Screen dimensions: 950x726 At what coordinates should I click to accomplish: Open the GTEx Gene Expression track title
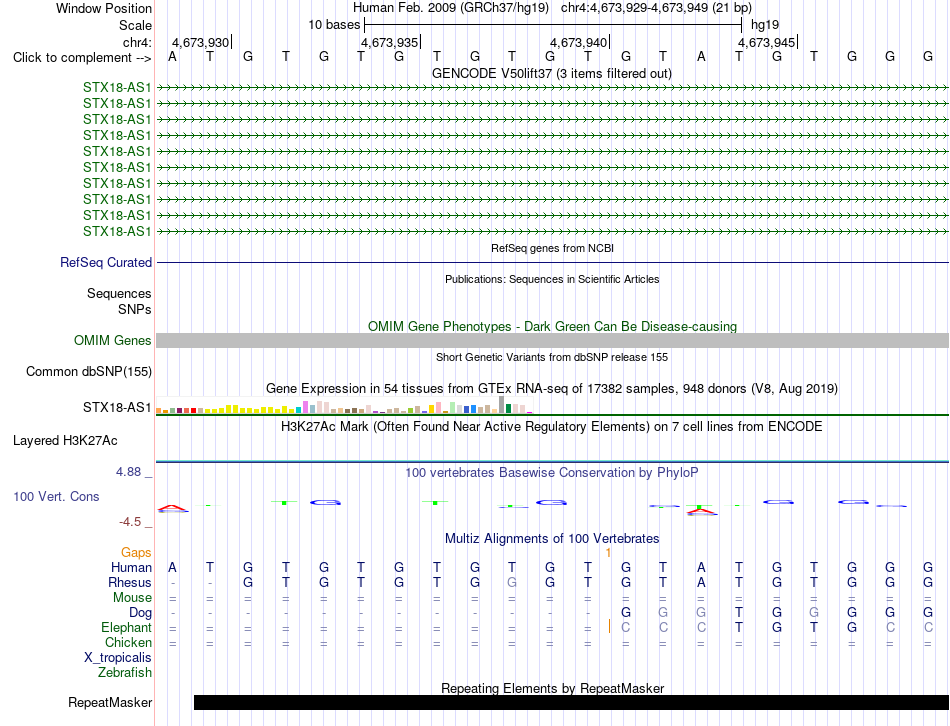point(552,388)
